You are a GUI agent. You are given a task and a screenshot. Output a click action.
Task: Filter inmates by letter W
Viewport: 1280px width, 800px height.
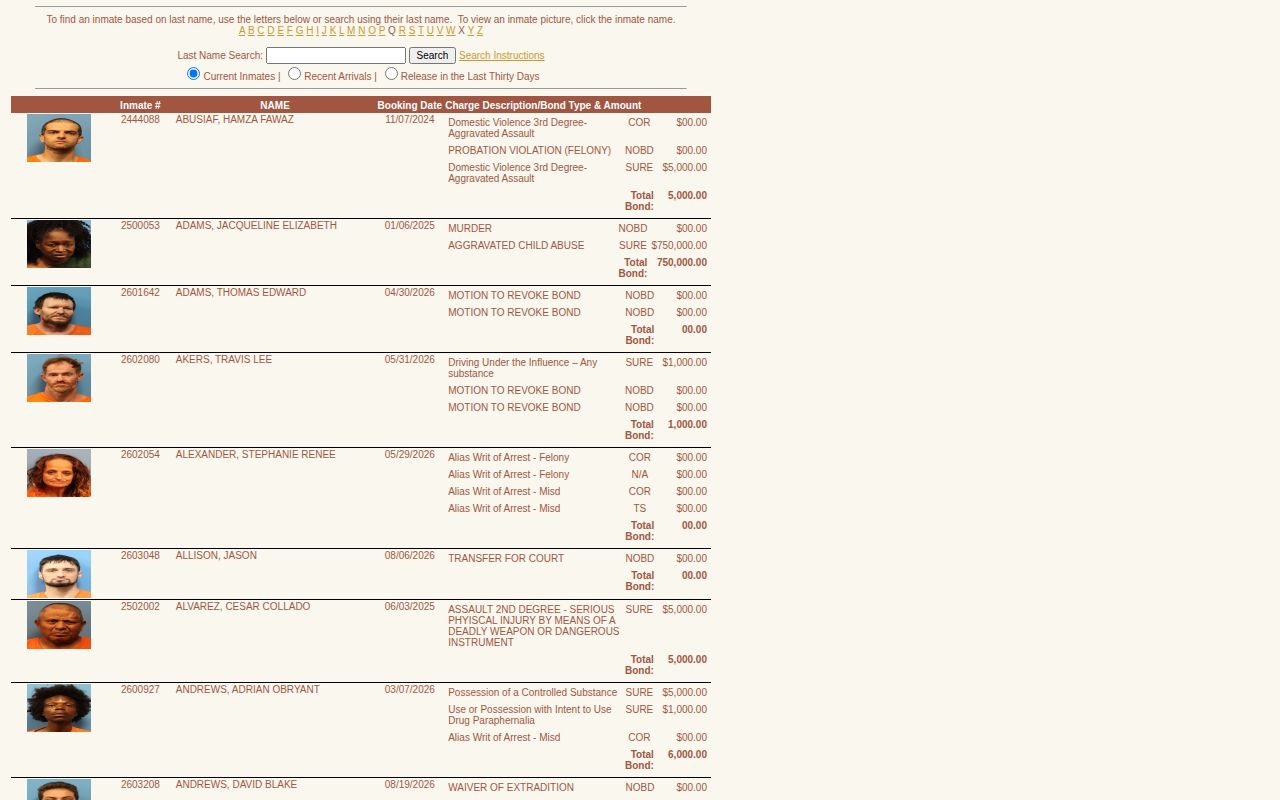pos(450,31)
